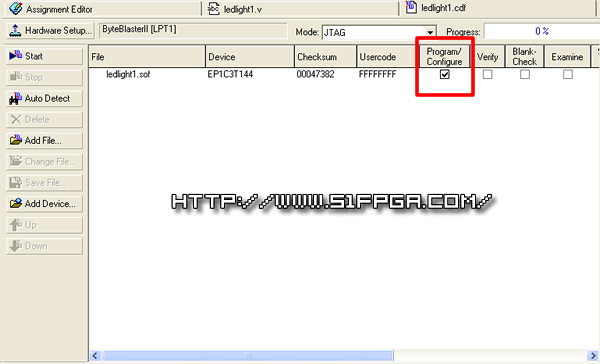The image size is (600, 364).
Task: Click the ledlight1.cdf document icon
Action: tap(411, 7)
